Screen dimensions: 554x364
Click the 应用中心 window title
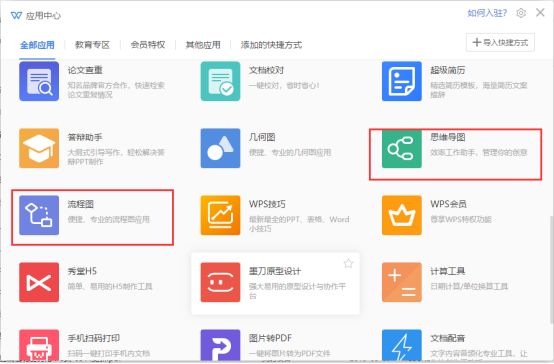pyautogui.click(x=43, y=16)
